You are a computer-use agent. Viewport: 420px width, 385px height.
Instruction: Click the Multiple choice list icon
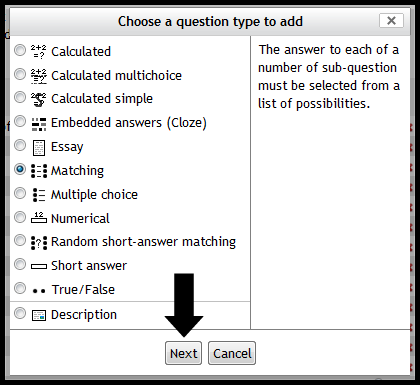click(x=39, y=195)
